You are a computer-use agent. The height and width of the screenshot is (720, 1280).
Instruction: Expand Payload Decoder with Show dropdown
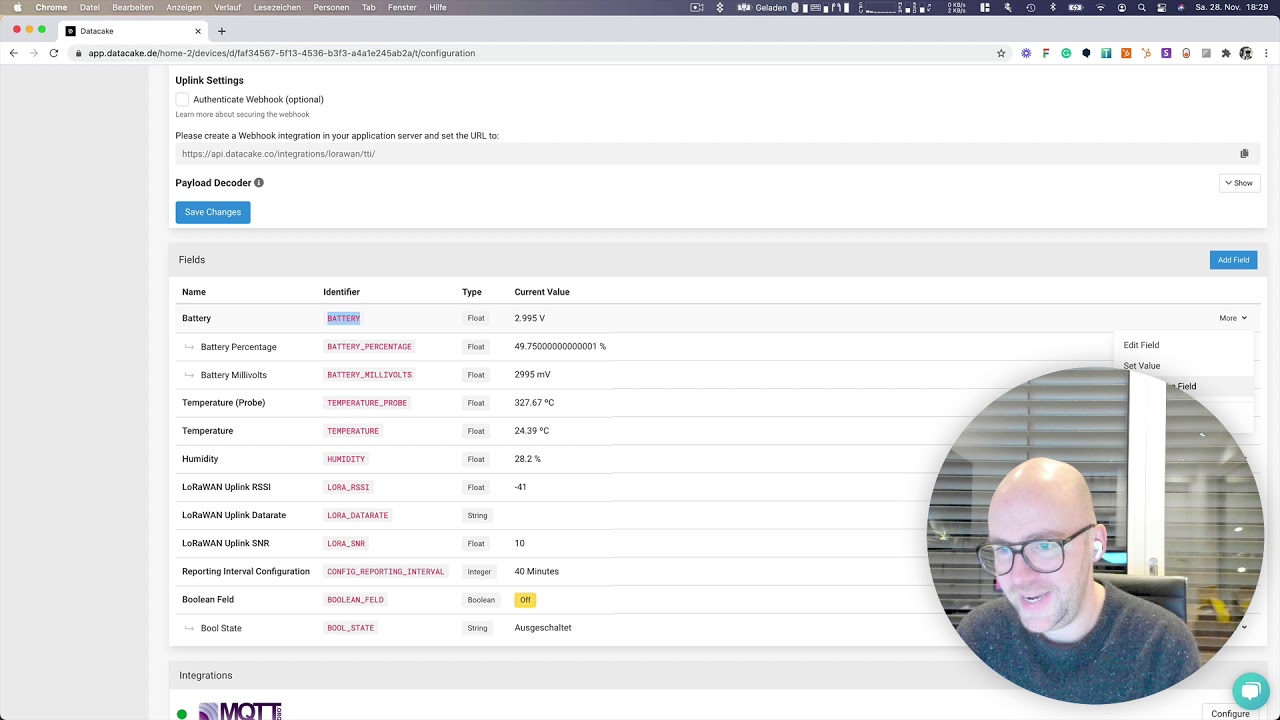pos(1240,183)
